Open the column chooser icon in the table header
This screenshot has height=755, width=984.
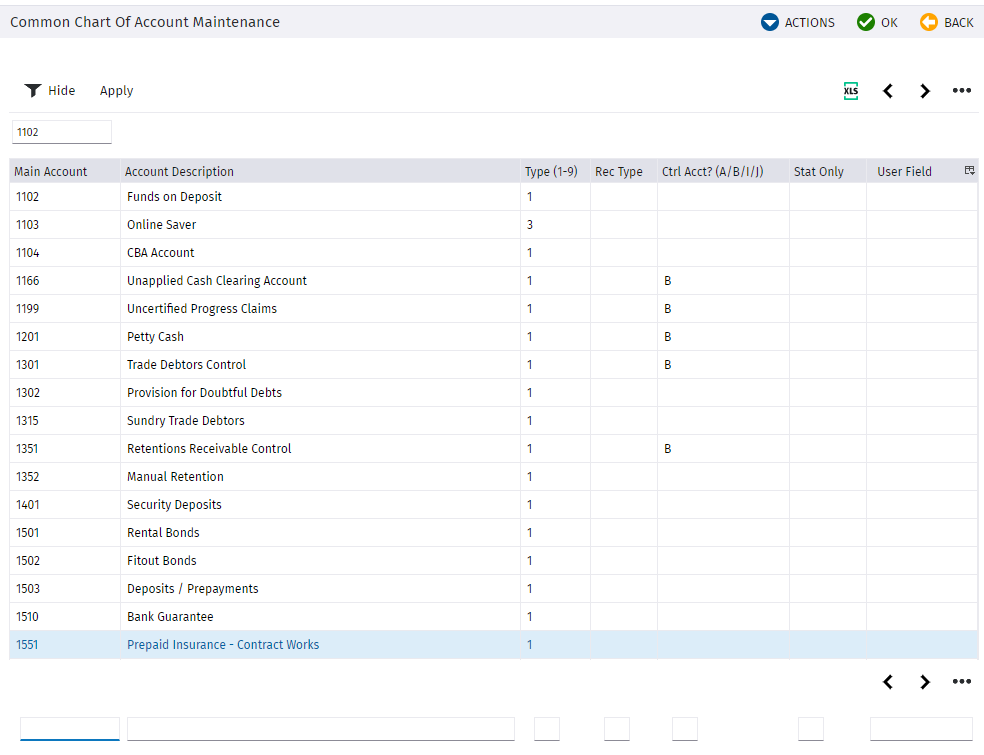coord(970,171)
